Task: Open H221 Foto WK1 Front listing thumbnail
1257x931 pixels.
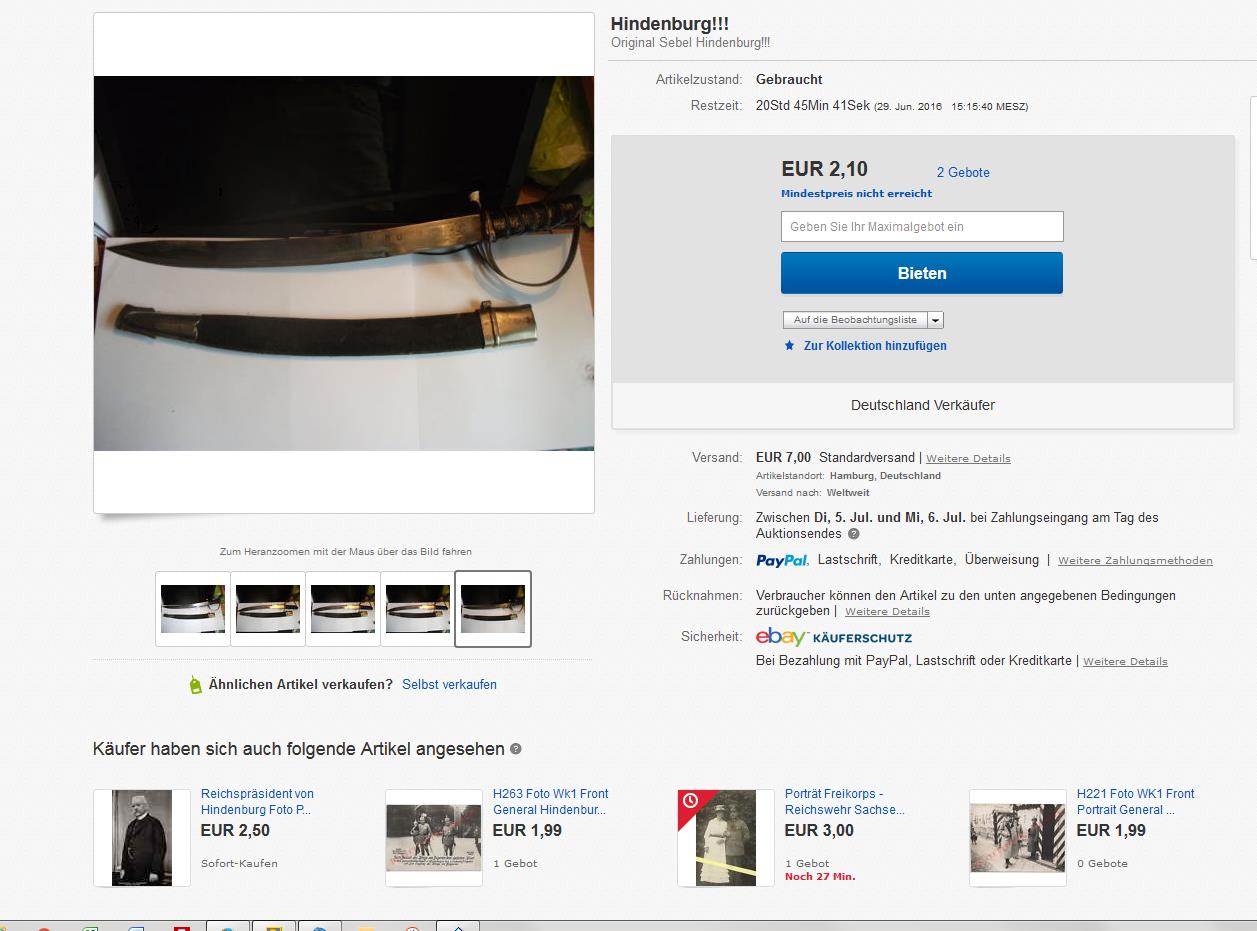Action: pyautogui.click(x=1017, y=838)
